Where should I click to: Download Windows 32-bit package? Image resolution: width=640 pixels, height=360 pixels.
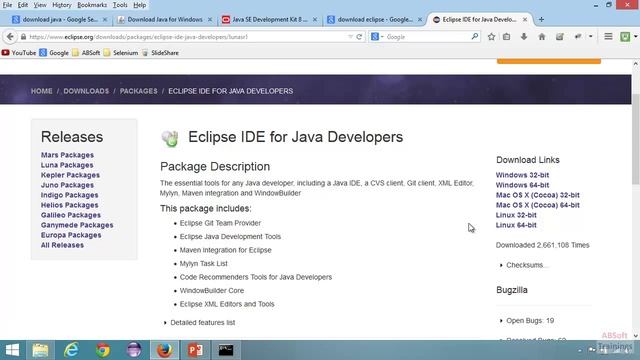point(522,175)
